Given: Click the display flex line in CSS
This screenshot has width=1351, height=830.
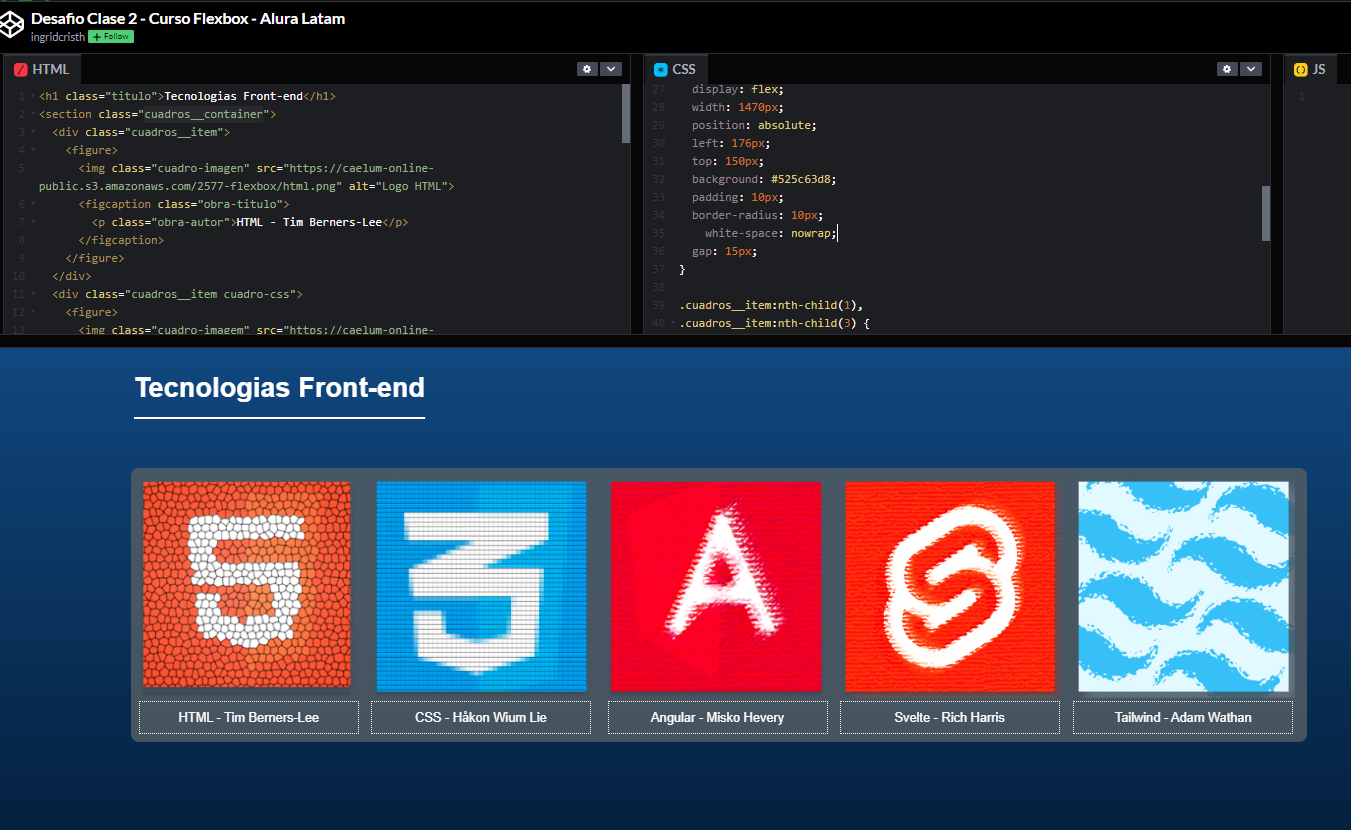Looking at the screenshot, I should click(x=738, y=89).
